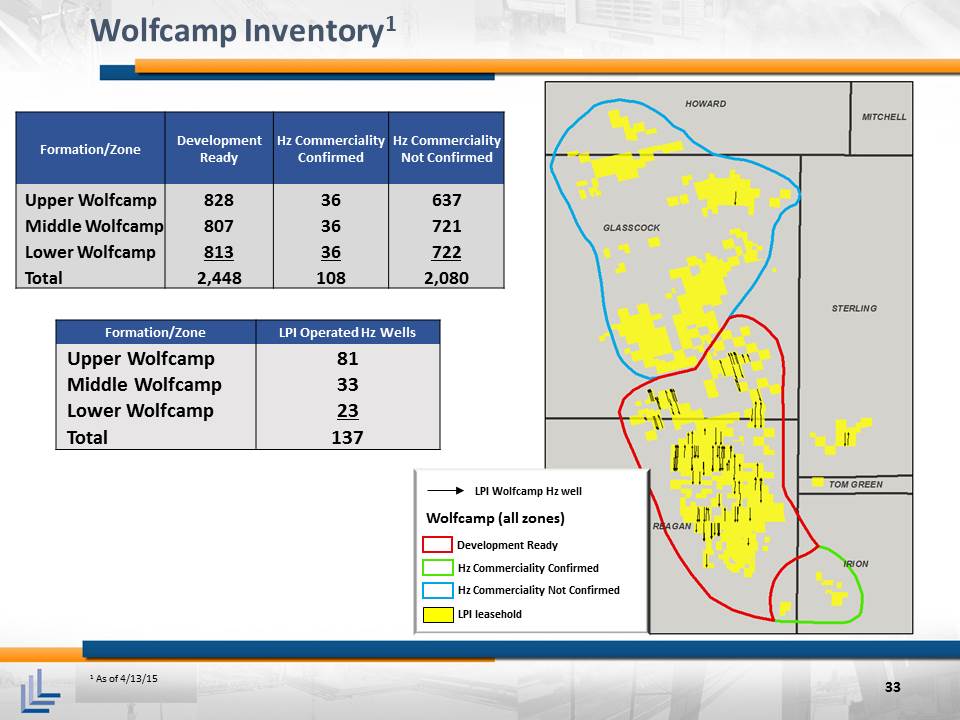Click the Wolfcamp Inventory slide title
Screen dimensions: 960x720
point(243,31)
